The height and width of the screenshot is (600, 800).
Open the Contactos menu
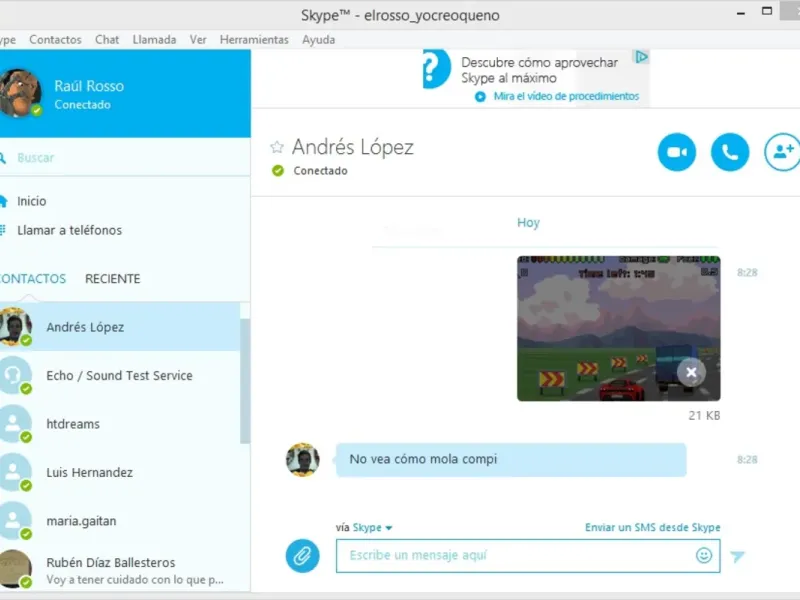coord(55,39)
